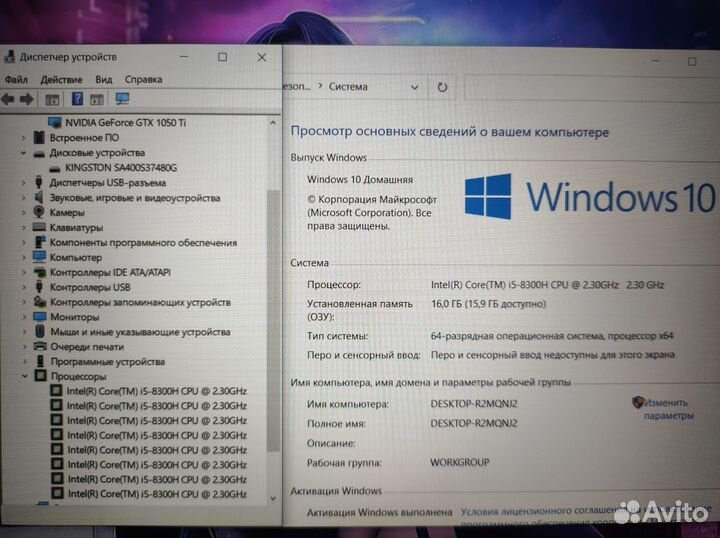
Task: Click the Программные устройства icon
Action: tap(41, 361)
